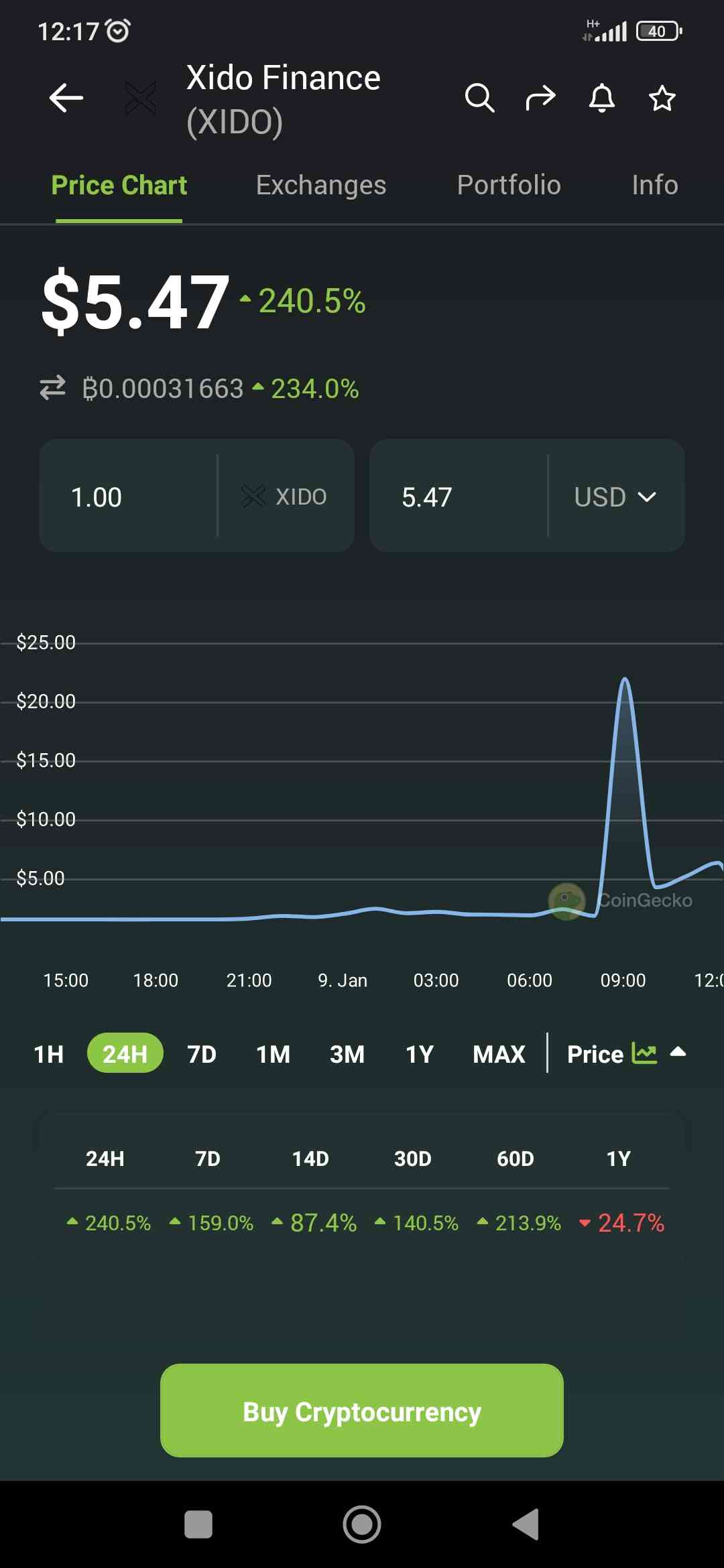
Task: Edit the 1.00 XIDO amount field
Action: point(127,497)
